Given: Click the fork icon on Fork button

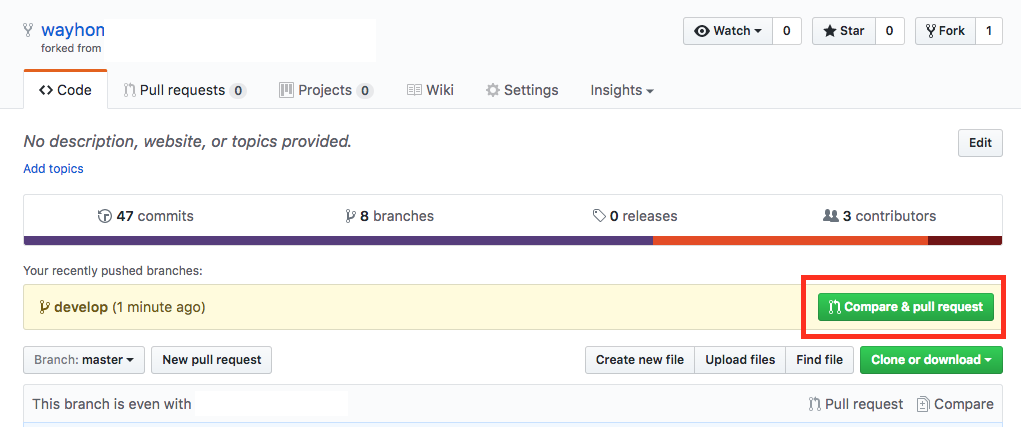Looking at the screenshot, I should 930,31.
